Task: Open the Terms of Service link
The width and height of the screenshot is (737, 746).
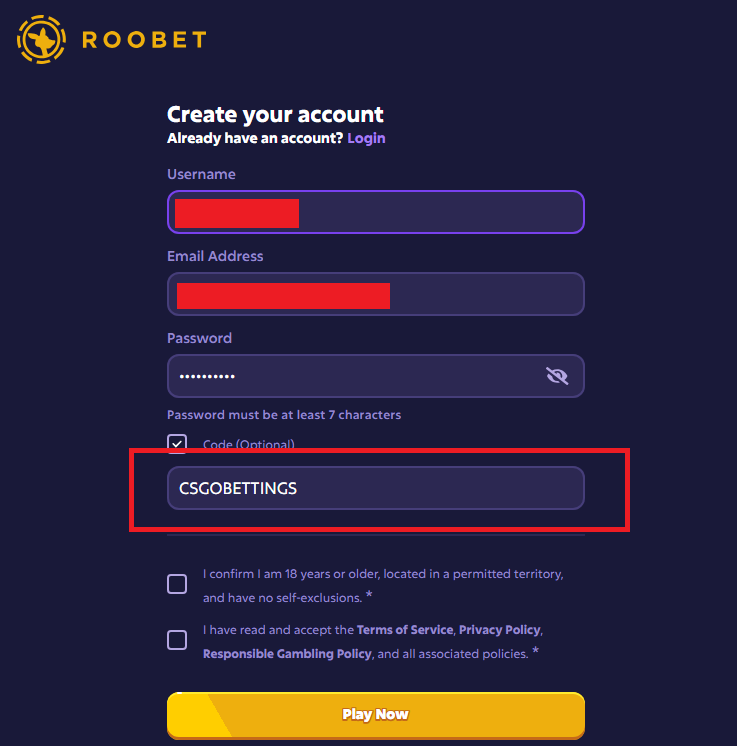Action: click(405, 630)
